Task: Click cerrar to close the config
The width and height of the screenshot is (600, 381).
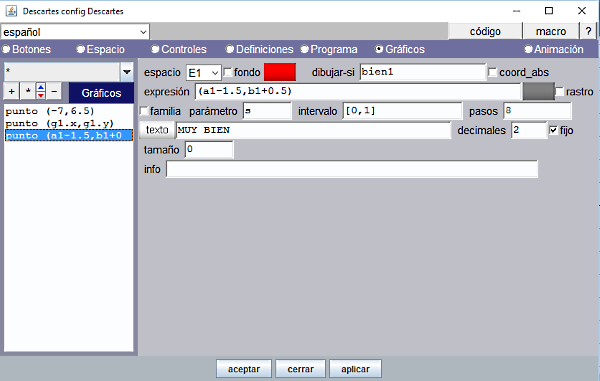Action: click(x=300, y=369)
